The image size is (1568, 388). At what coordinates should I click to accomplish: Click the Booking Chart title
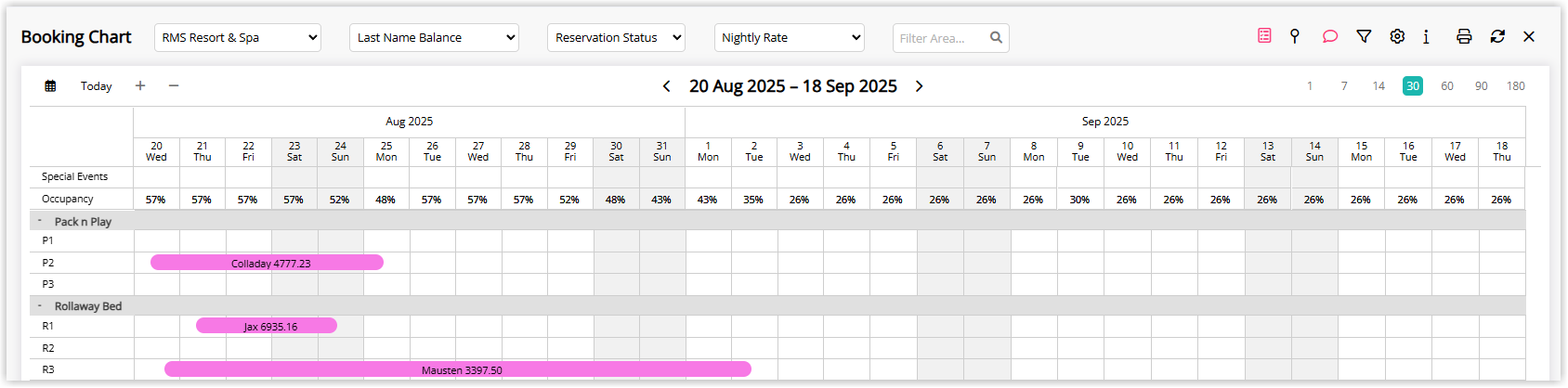76,37
